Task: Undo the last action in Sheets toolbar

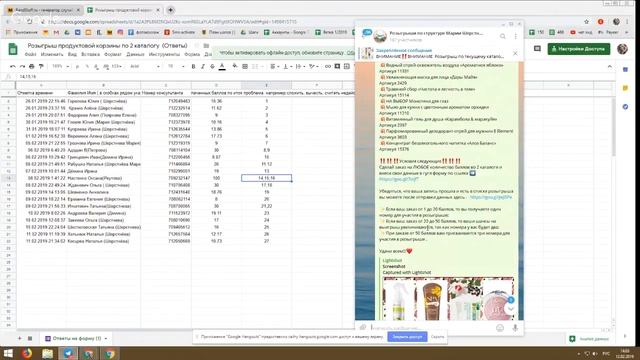Action: (x=13, y=67)
